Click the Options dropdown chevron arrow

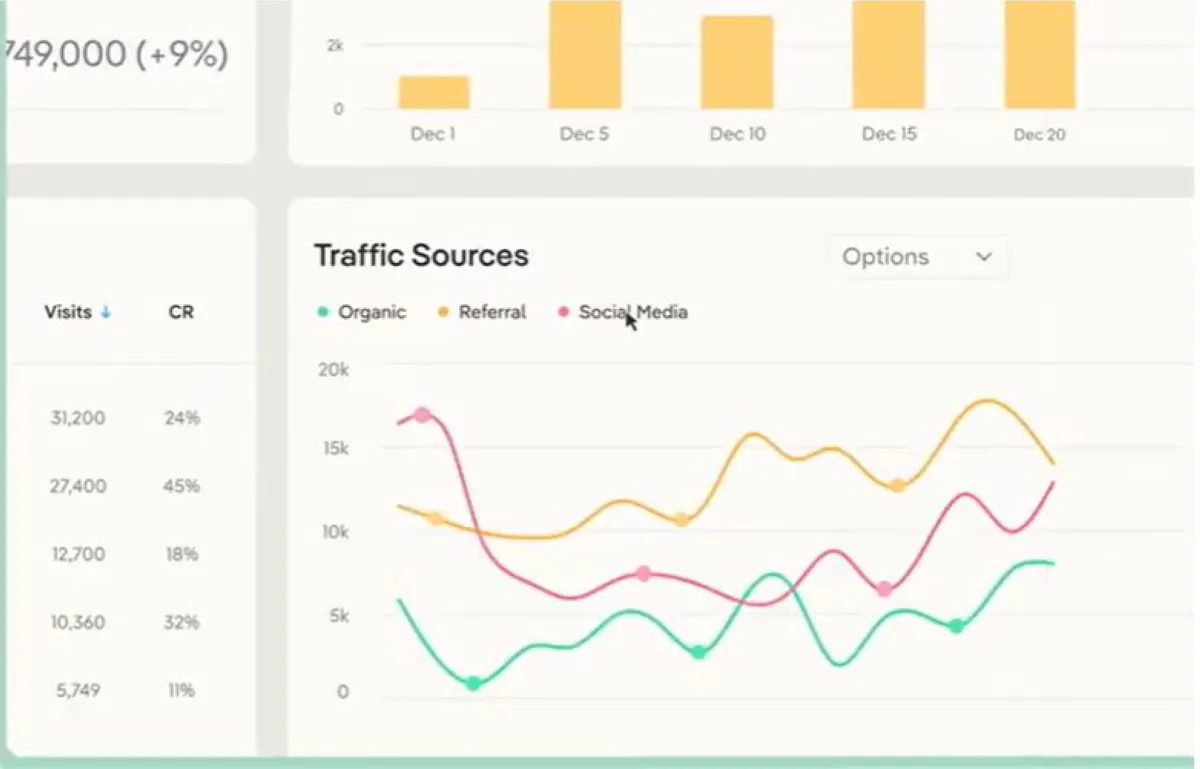click(984, 257)
